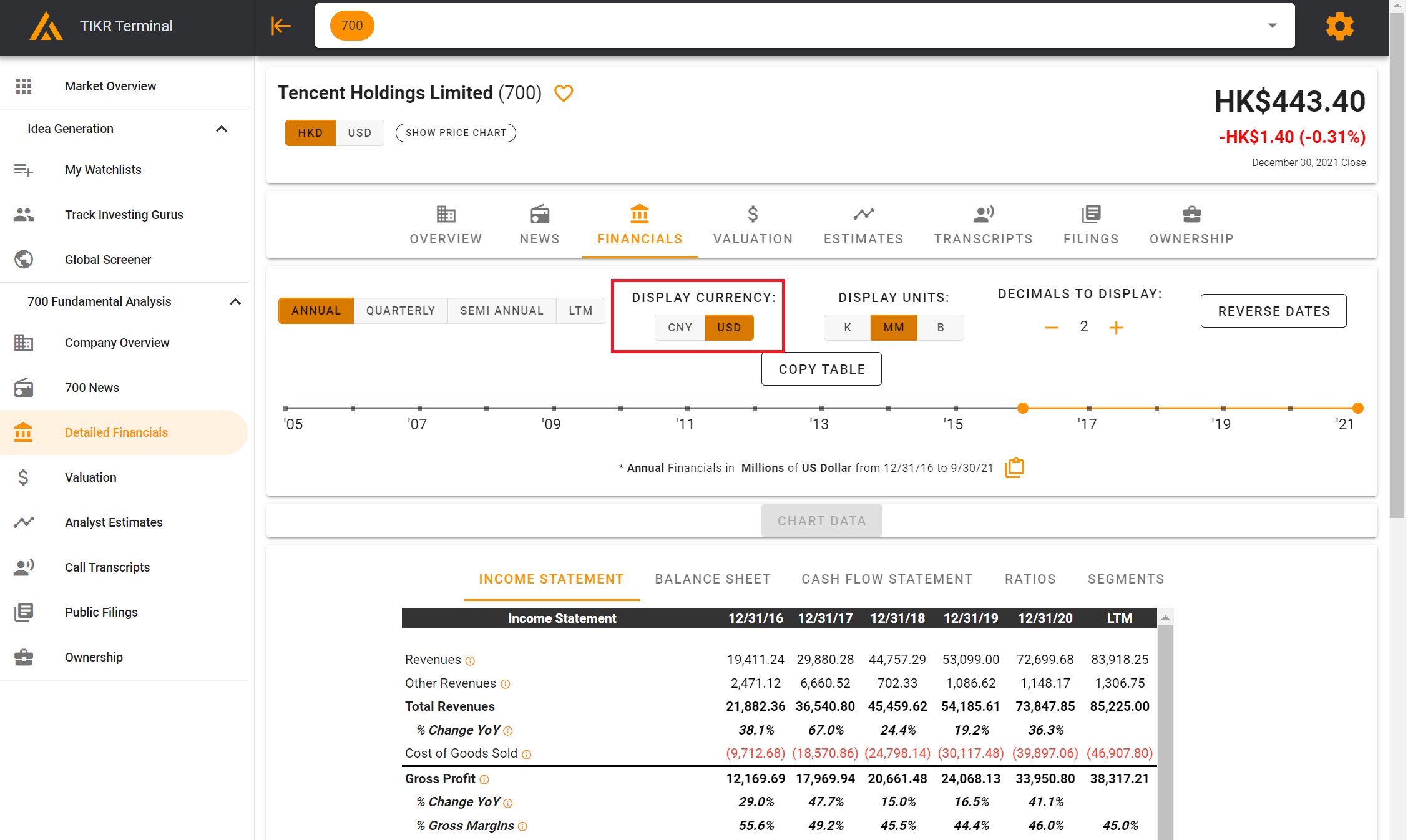Open the FILINGS tab
Viewport: 1408px width, 840px height.
coord(1091,225)
